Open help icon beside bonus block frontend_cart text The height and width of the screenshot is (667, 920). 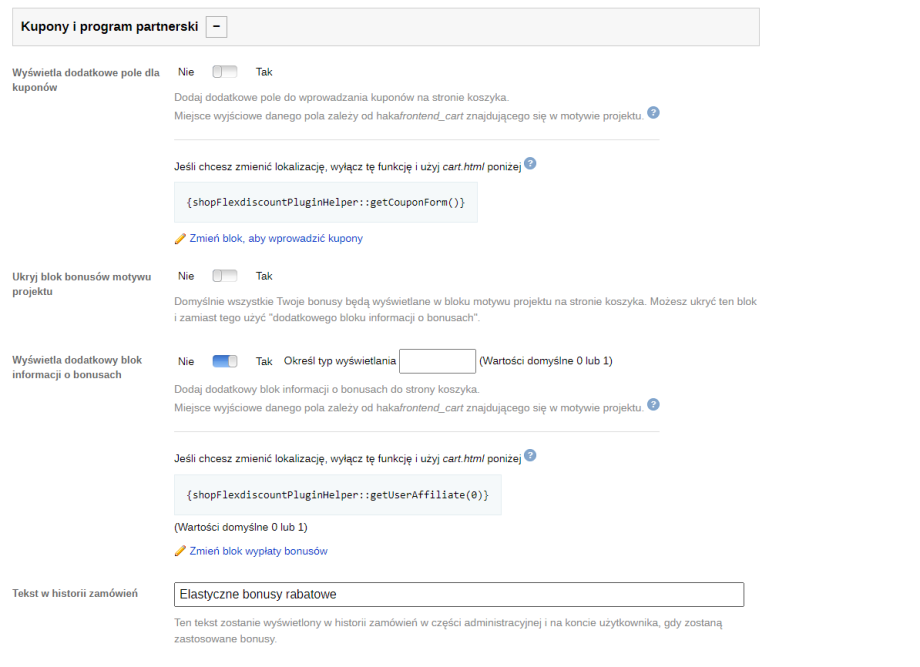[653, 404]
